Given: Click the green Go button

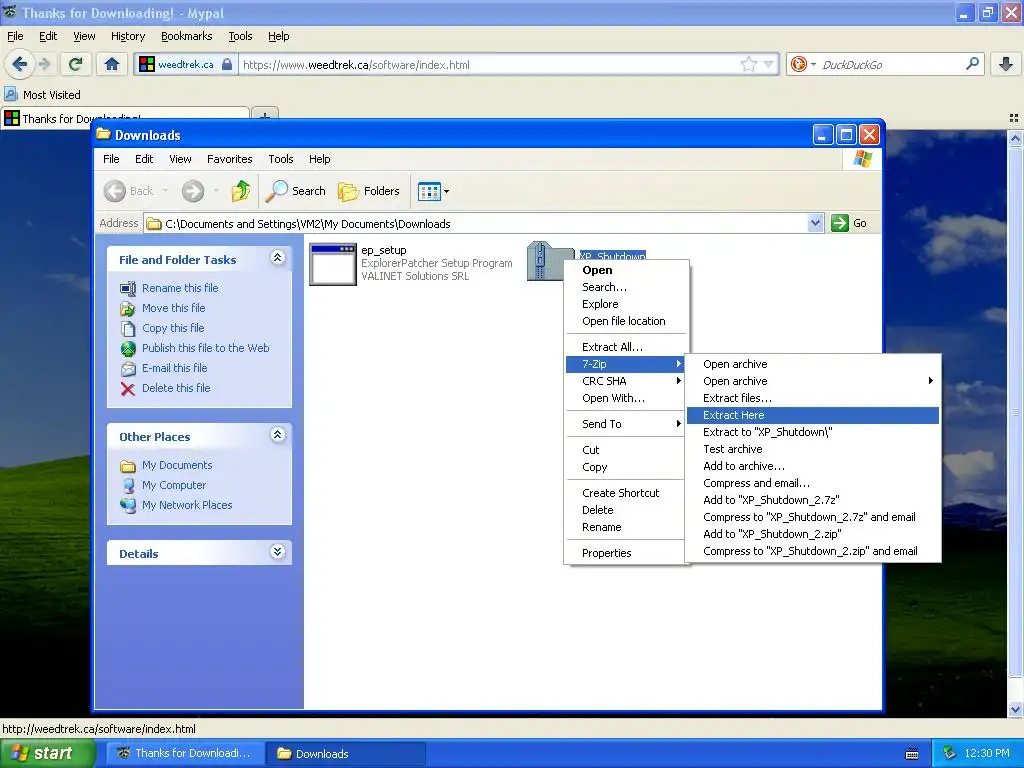Looking at the screenshot, I should pyautogui.click(x=849, y=223).
